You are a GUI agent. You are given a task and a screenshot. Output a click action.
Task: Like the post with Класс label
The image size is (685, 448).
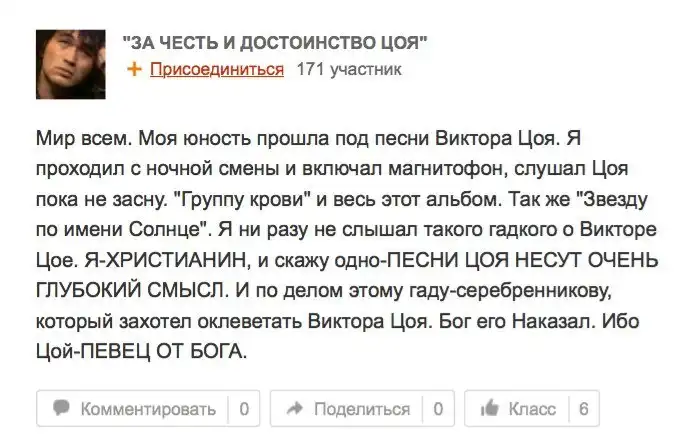(532, 409)
